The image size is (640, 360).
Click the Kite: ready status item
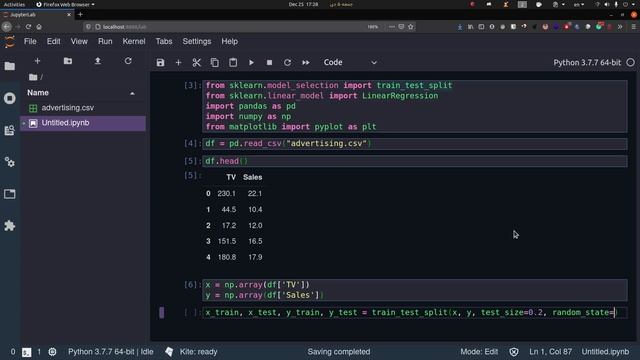tap(198, 352)
